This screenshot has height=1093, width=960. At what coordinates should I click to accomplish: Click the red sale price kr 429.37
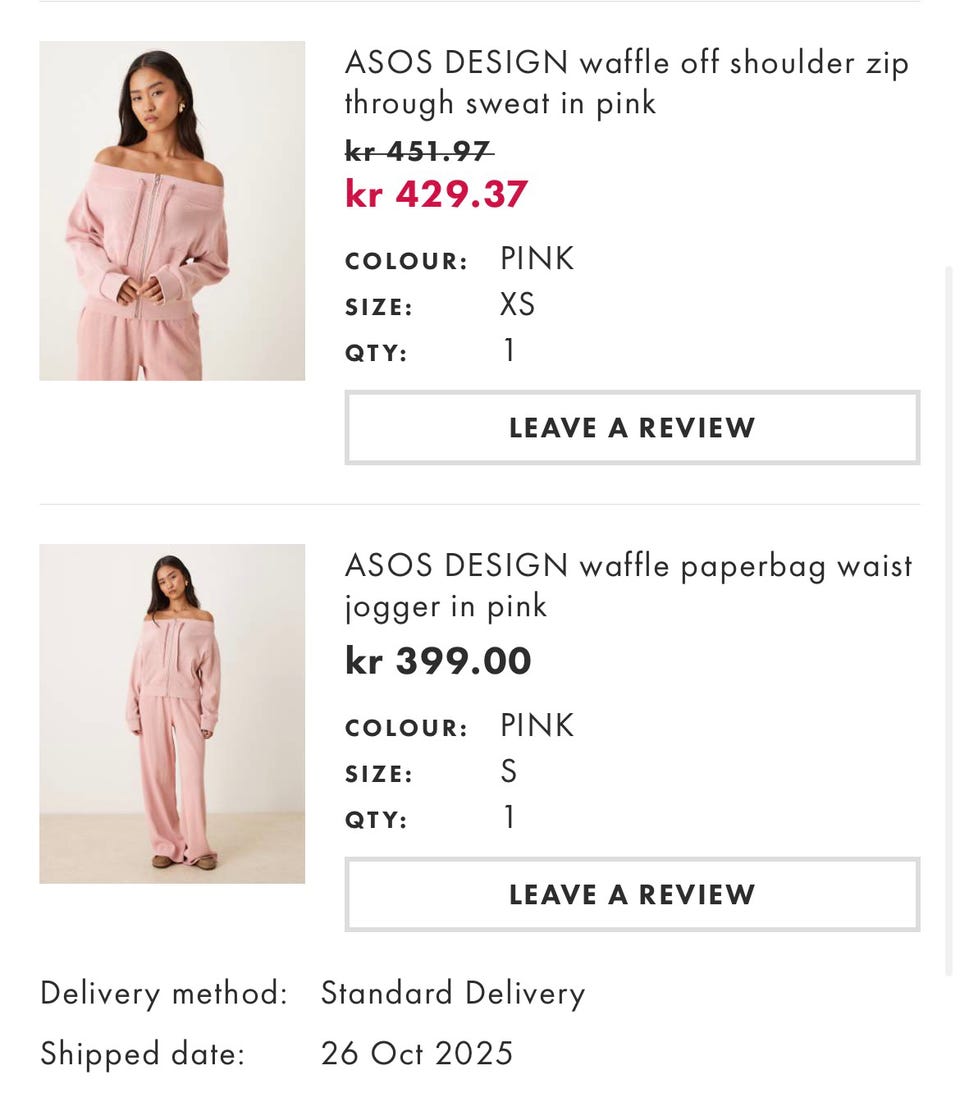[436, 194]
